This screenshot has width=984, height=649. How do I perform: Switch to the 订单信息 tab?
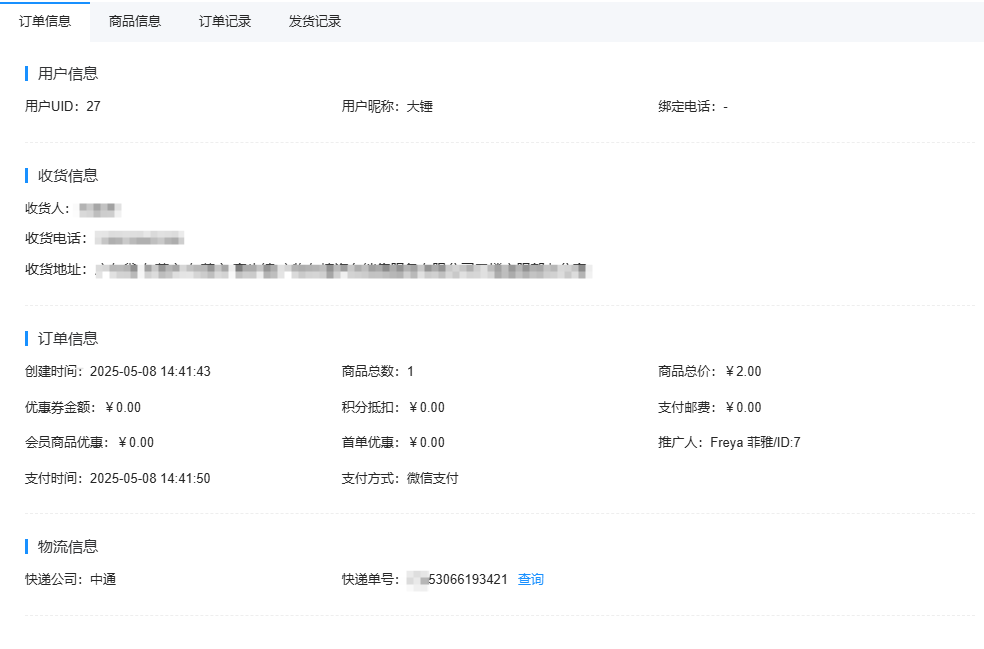point(45,21)
